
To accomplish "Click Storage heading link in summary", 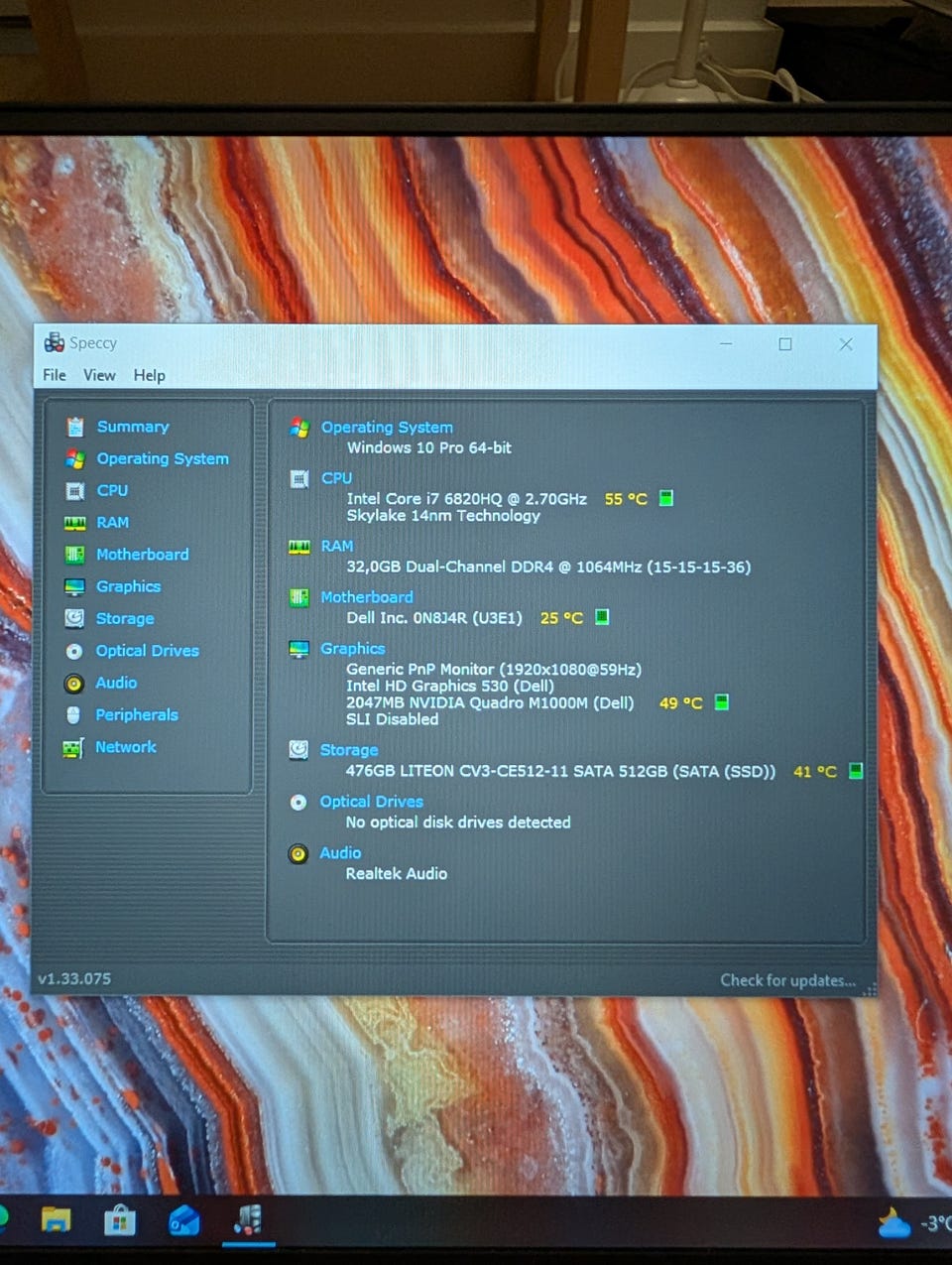I will 349,750.
